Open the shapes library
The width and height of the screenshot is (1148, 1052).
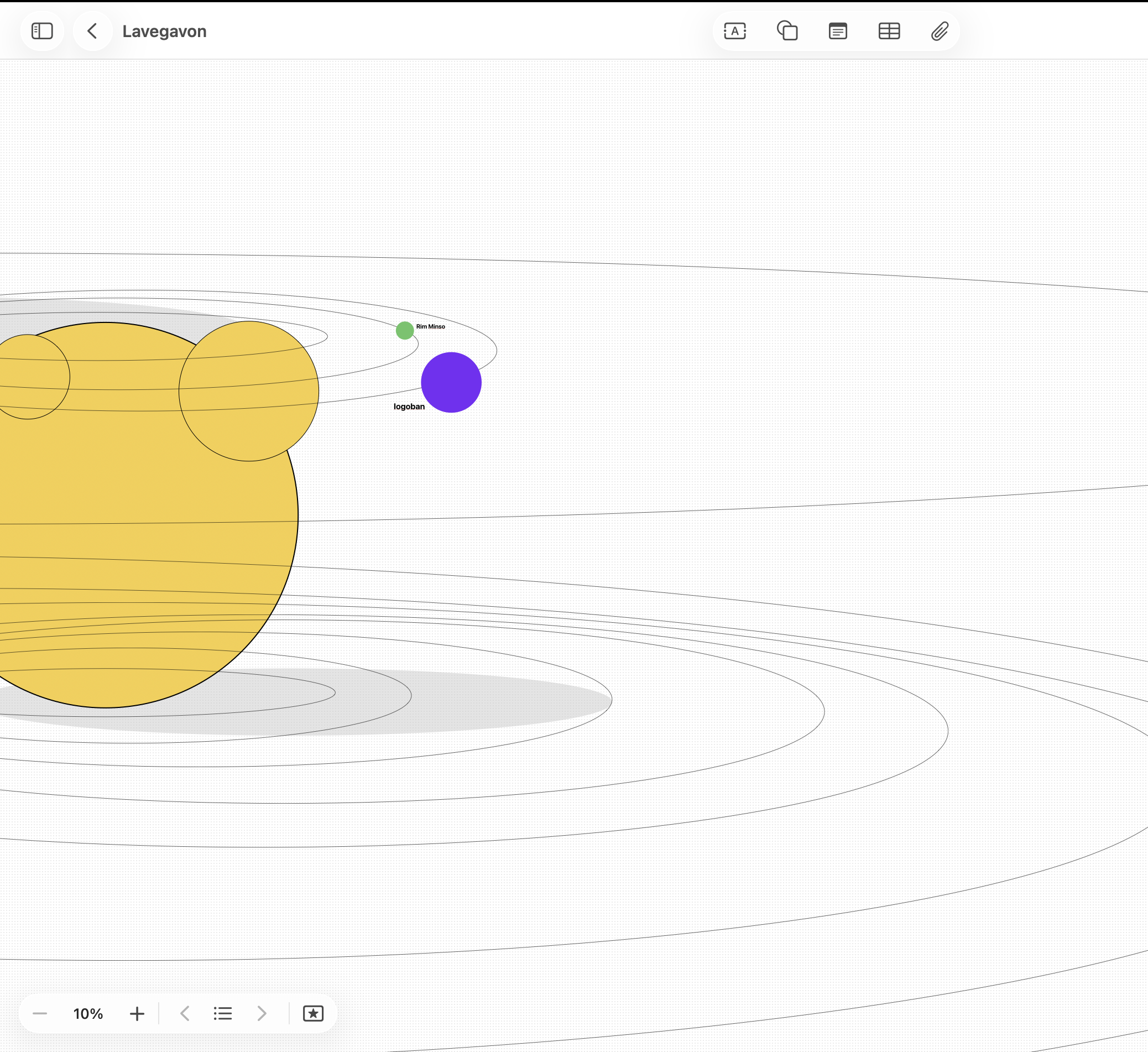[x=787, y=31]
